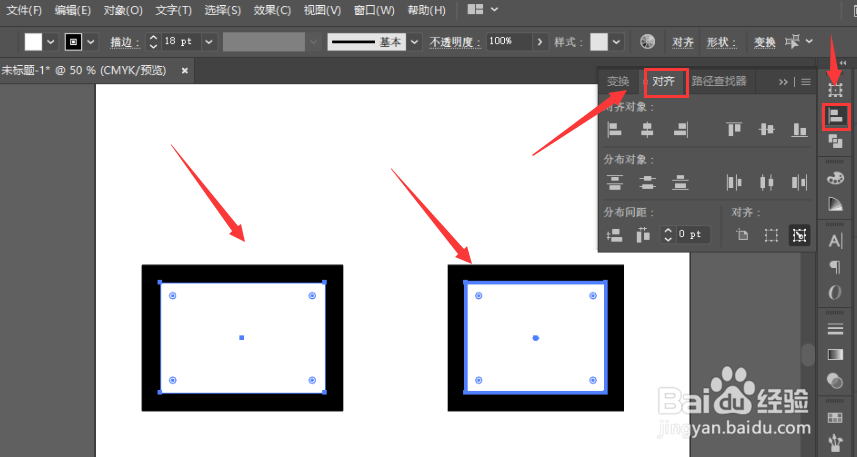Open the 不透明度 opacity link
The width and height of the screenshot is (857, 457).
point(455,42)
